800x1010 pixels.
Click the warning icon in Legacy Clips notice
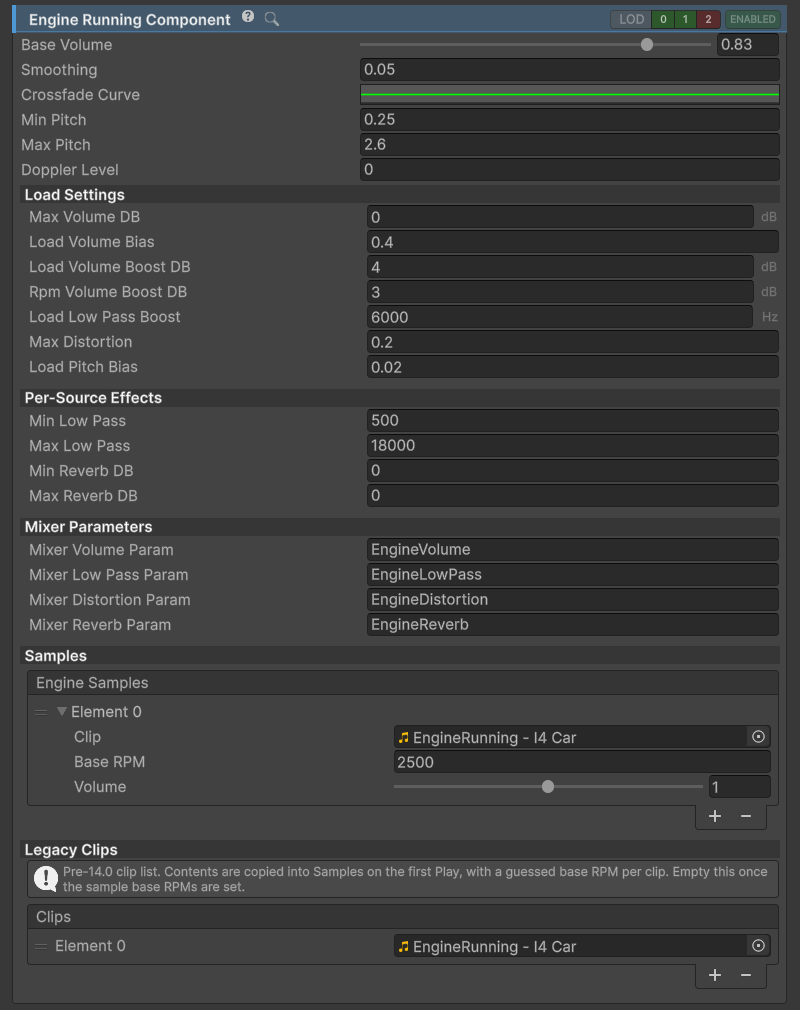coord(46,879)
